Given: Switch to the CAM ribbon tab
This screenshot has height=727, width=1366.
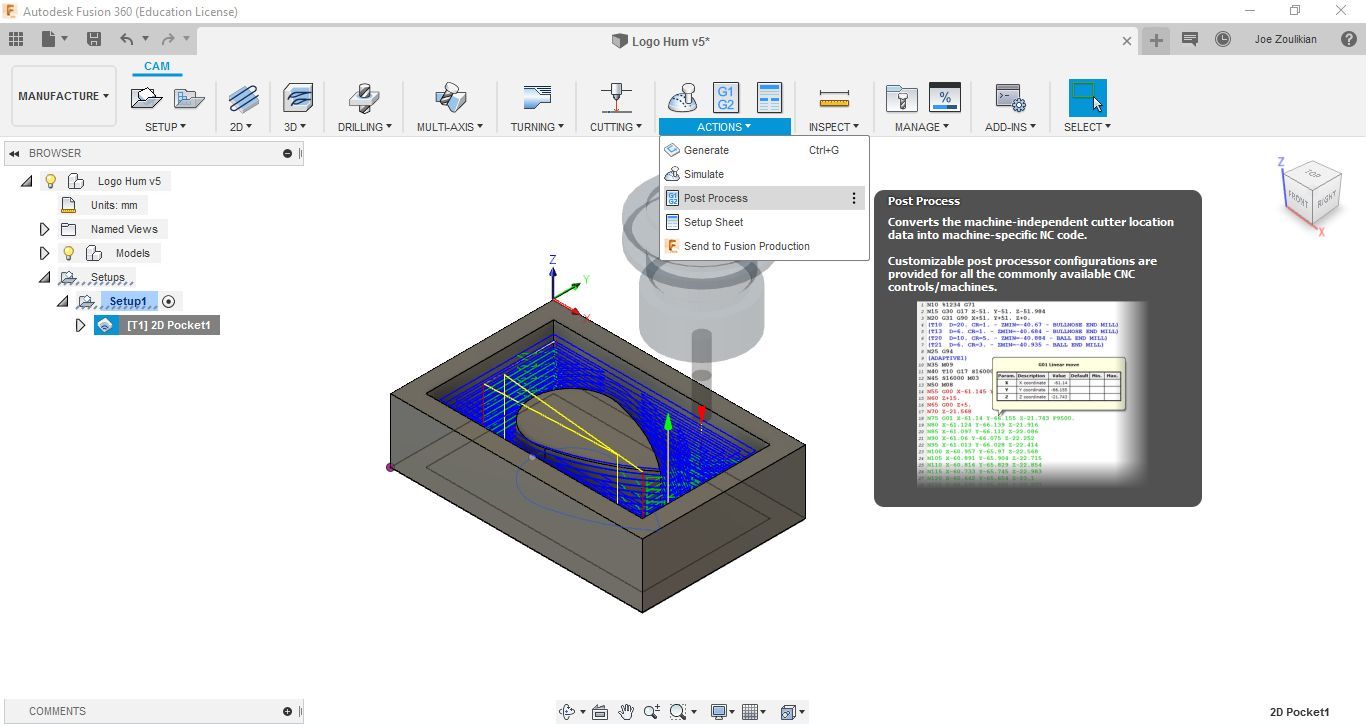Looking at the screenshot, I should (157, 67).
